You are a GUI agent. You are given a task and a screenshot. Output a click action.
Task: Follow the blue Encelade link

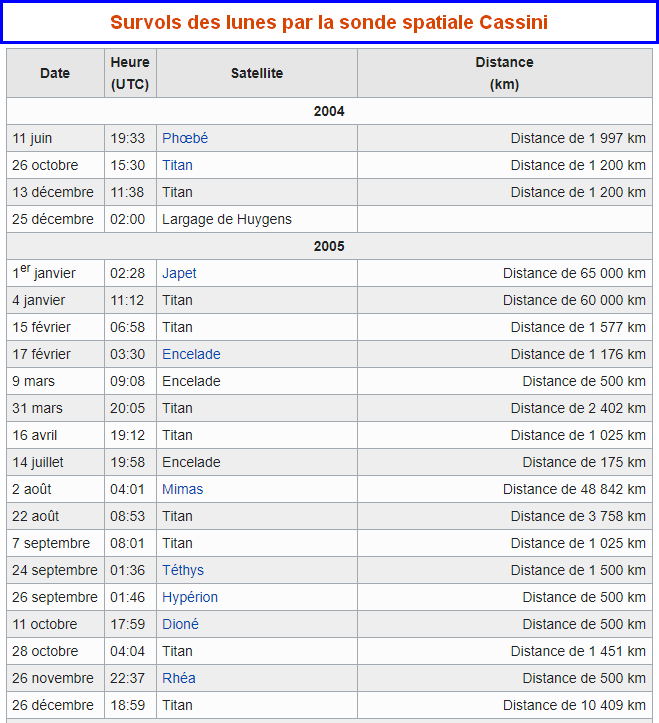(191, 354)
